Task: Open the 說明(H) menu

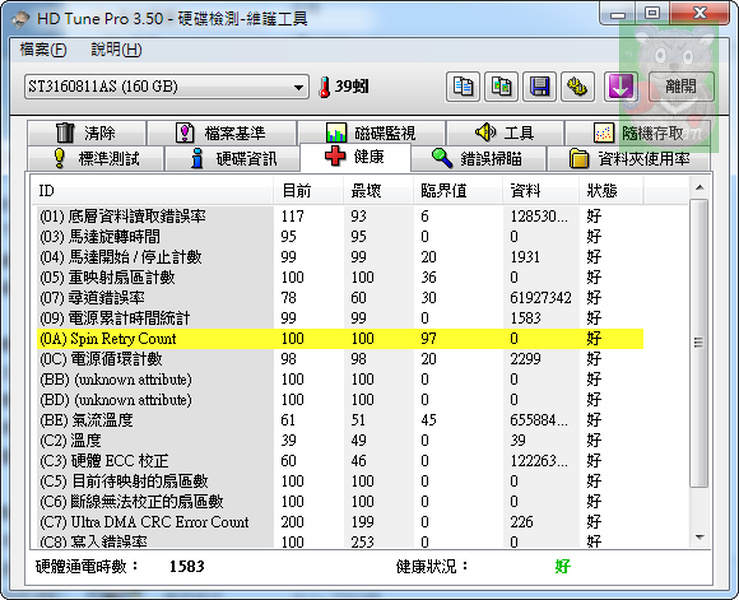Action: (116, 49)
